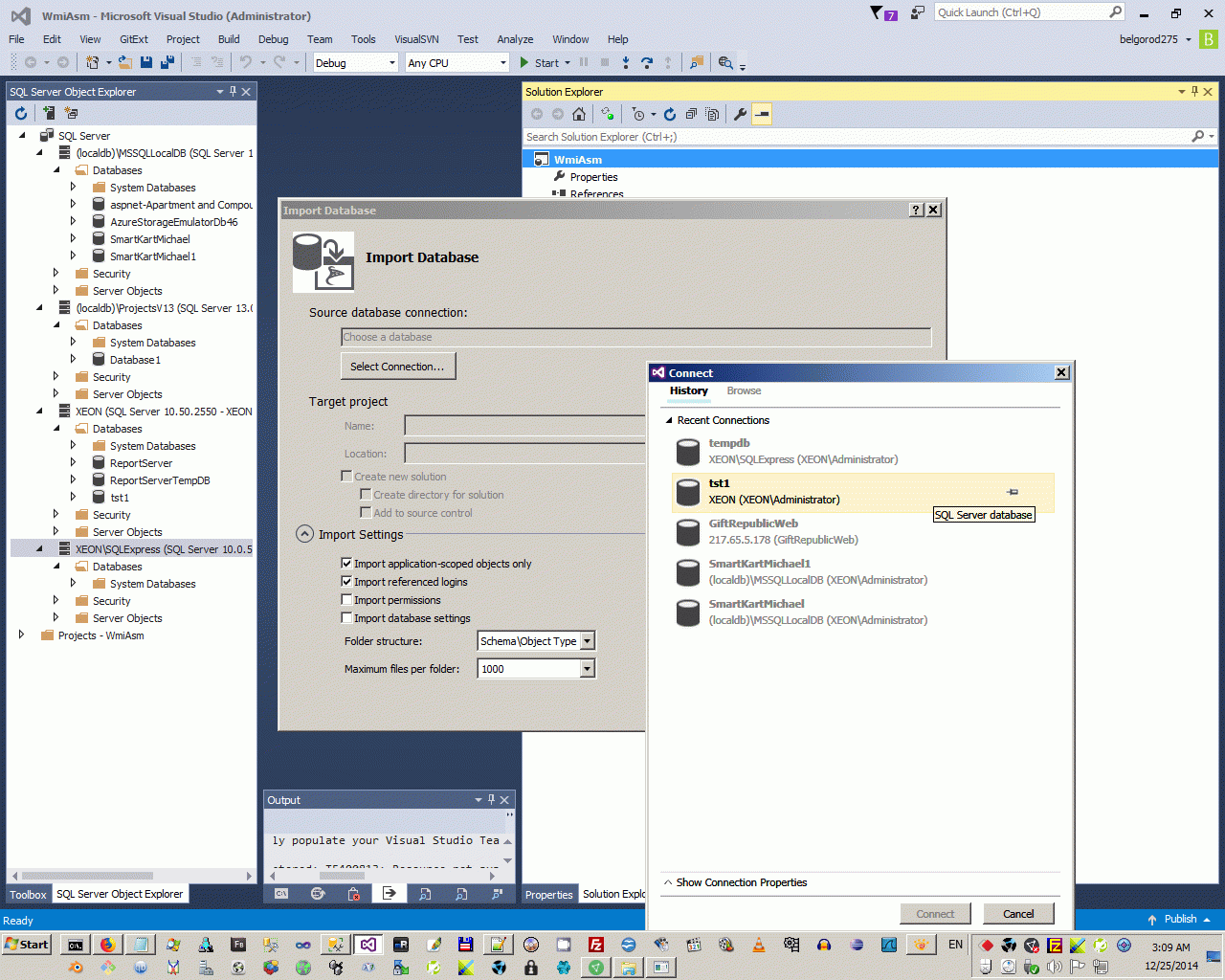Check the Create new solution checkbox

click(x=347, y=477)
